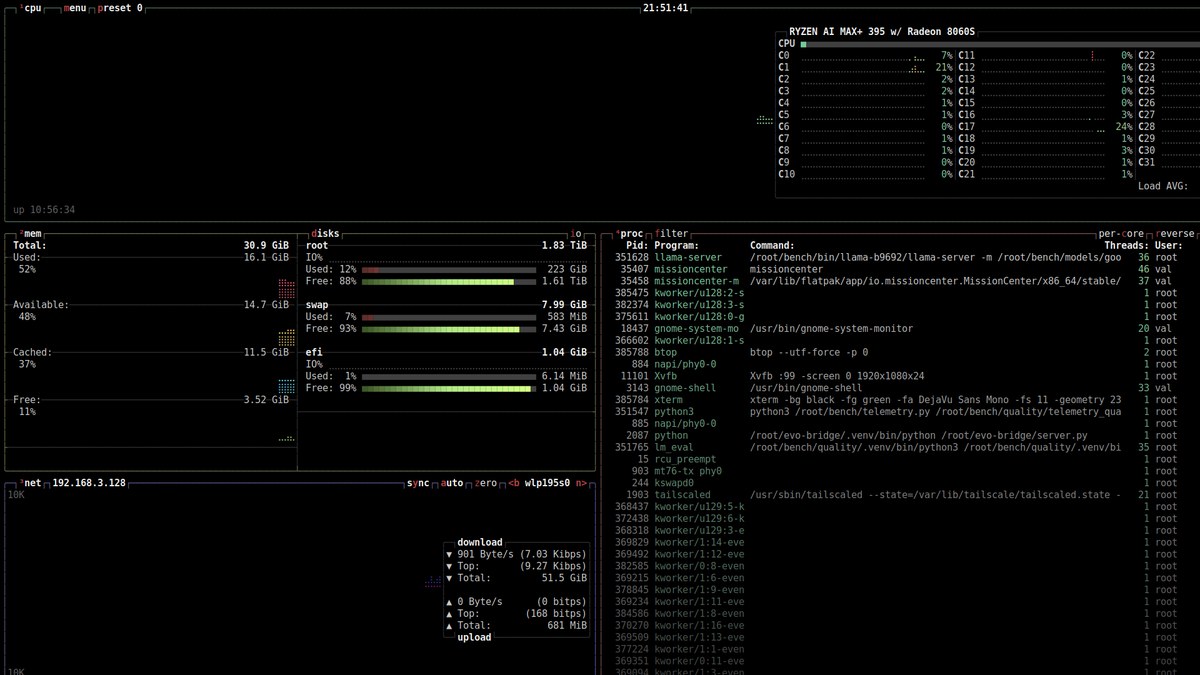Select the kworker/u128:2-s process row
The image size is (1200, 675).
tap(899, 293)
